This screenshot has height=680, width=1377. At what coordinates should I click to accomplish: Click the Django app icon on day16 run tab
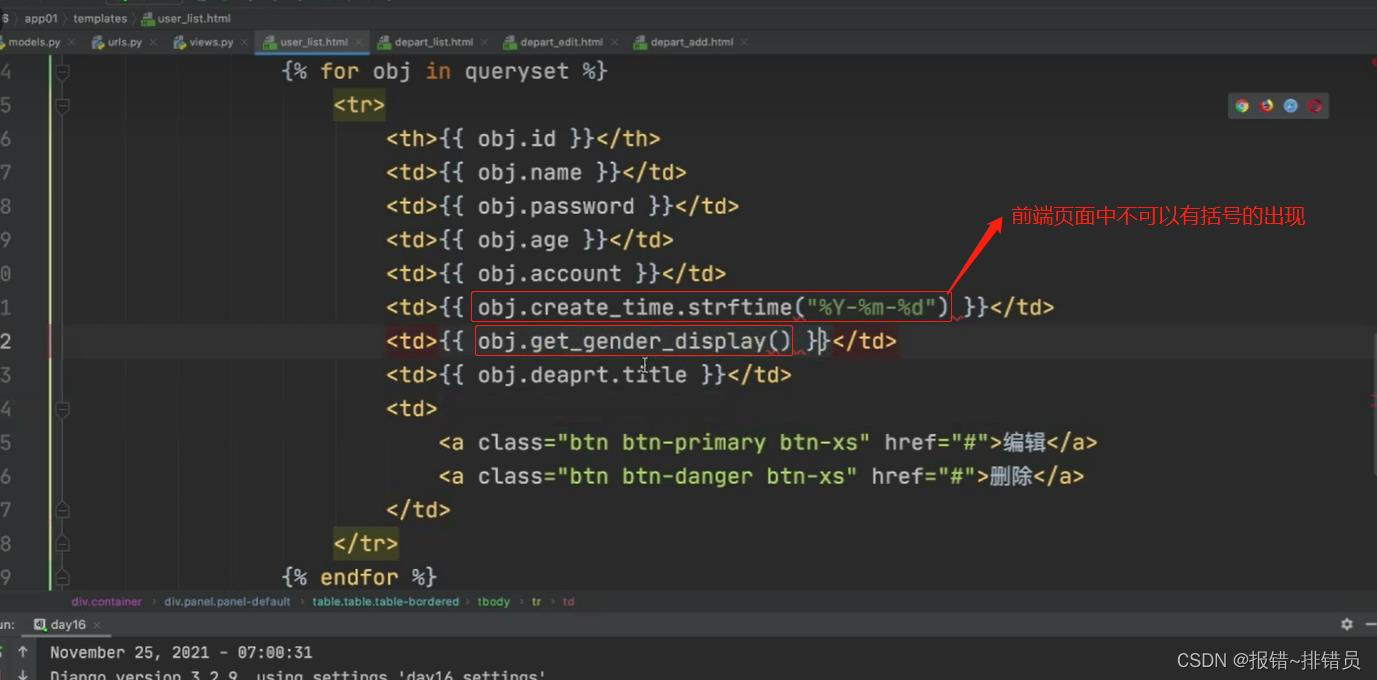pyautogui.click(x=40, y=623)
